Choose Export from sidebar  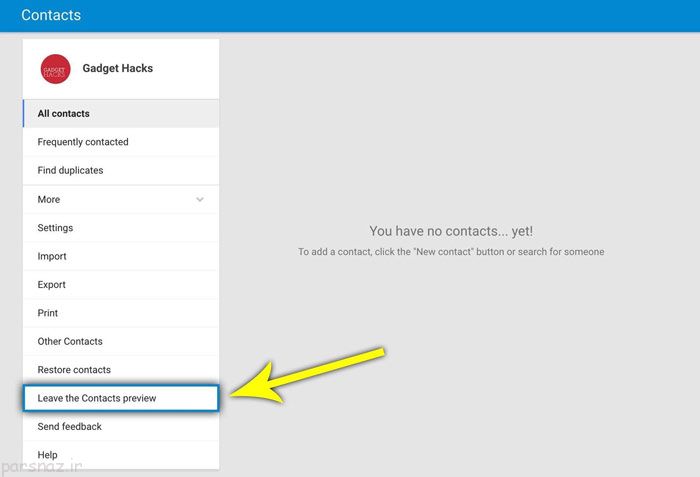pyautogui.click(x=121, y=285)
